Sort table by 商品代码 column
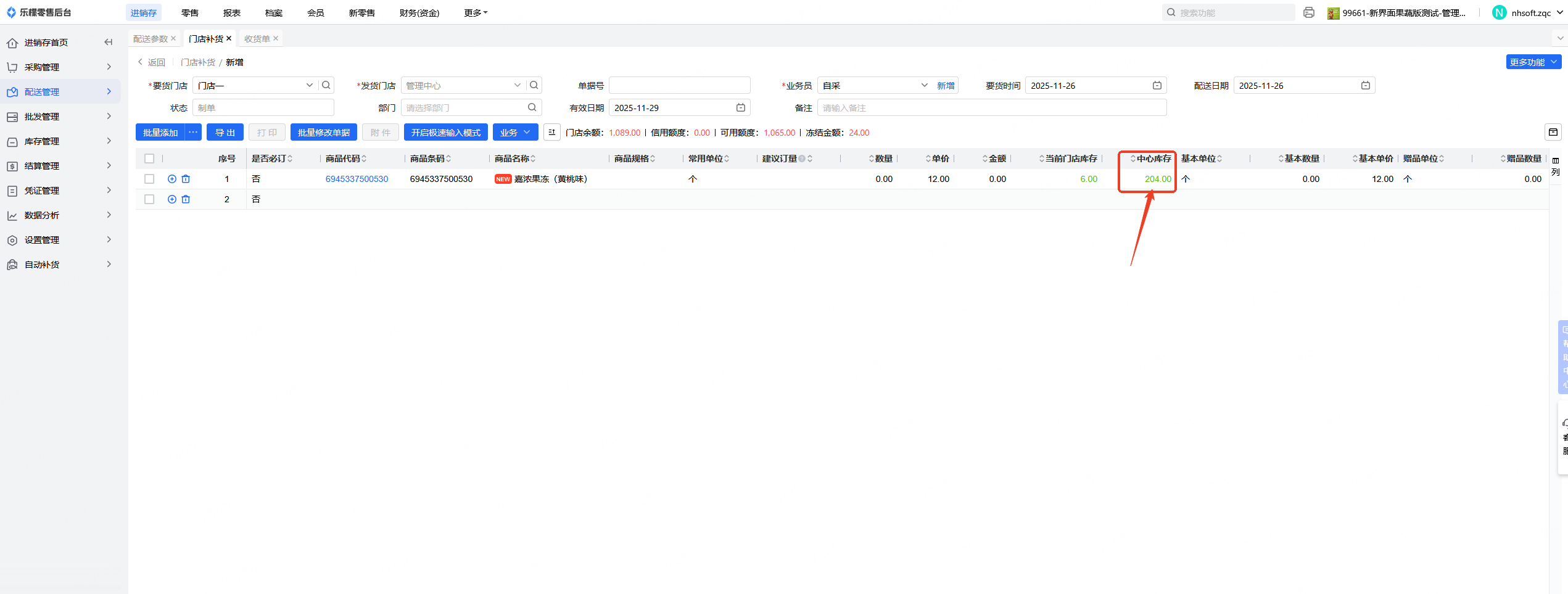1568x594 pixels. point(364,159)
